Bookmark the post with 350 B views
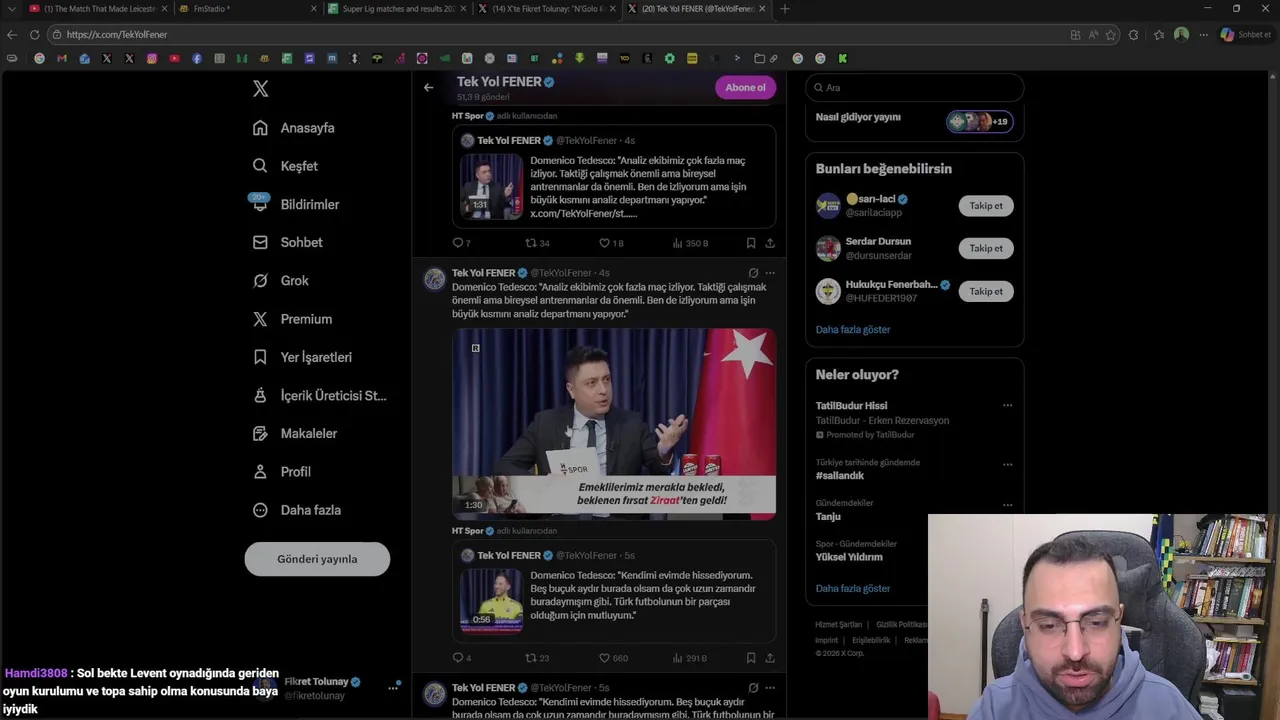This screenshot has height=720, width=1280. point(750,243)
